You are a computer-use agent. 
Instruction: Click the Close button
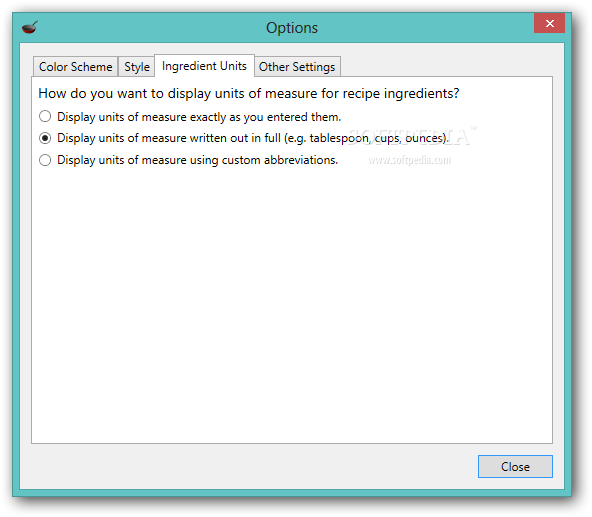tap(515, 466)
